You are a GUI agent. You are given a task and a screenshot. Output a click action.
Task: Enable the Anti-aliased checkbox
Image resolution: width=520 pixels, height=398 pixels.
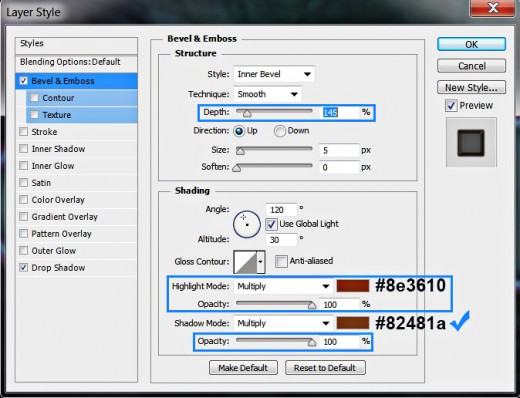pos(281,261)
